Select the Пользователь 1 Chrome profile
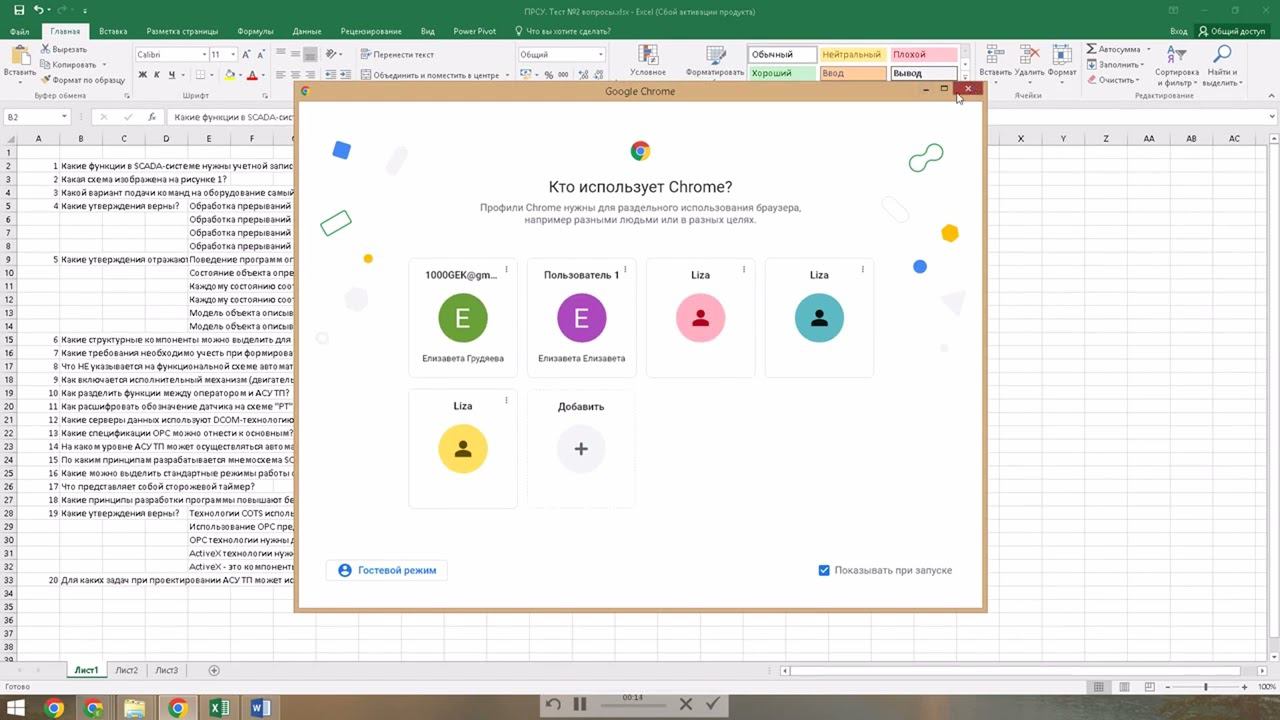The image size is (1280, 720). [581, 317]
